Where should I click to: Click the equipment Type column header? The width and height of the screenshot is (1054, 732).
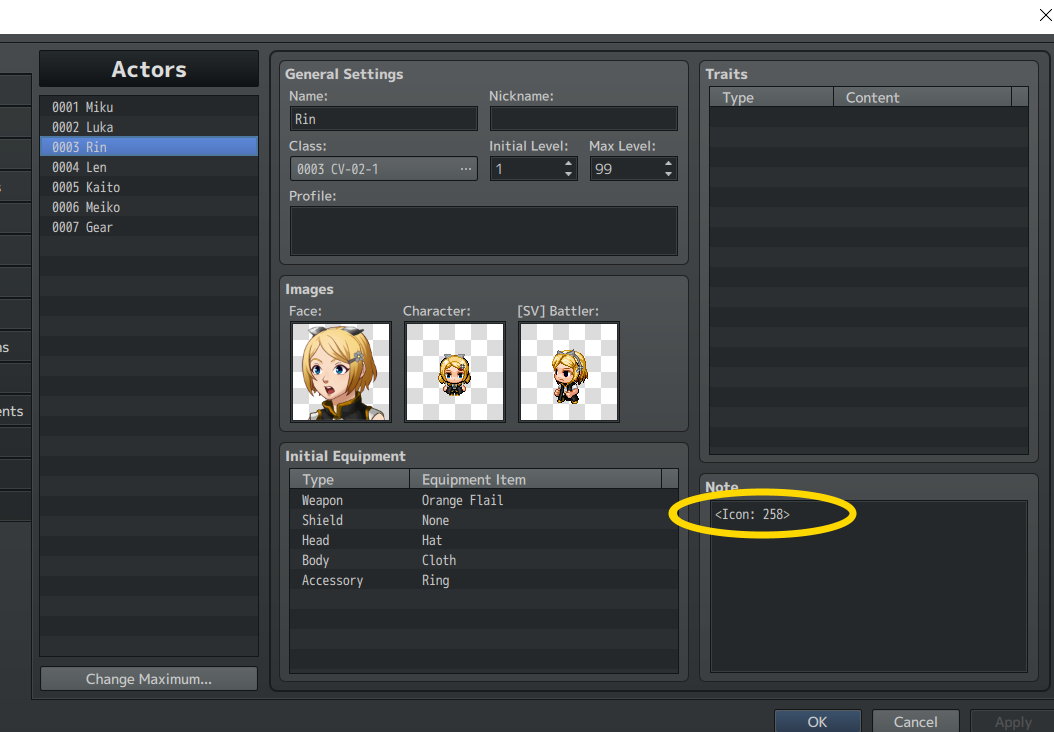tap(350, 479)
